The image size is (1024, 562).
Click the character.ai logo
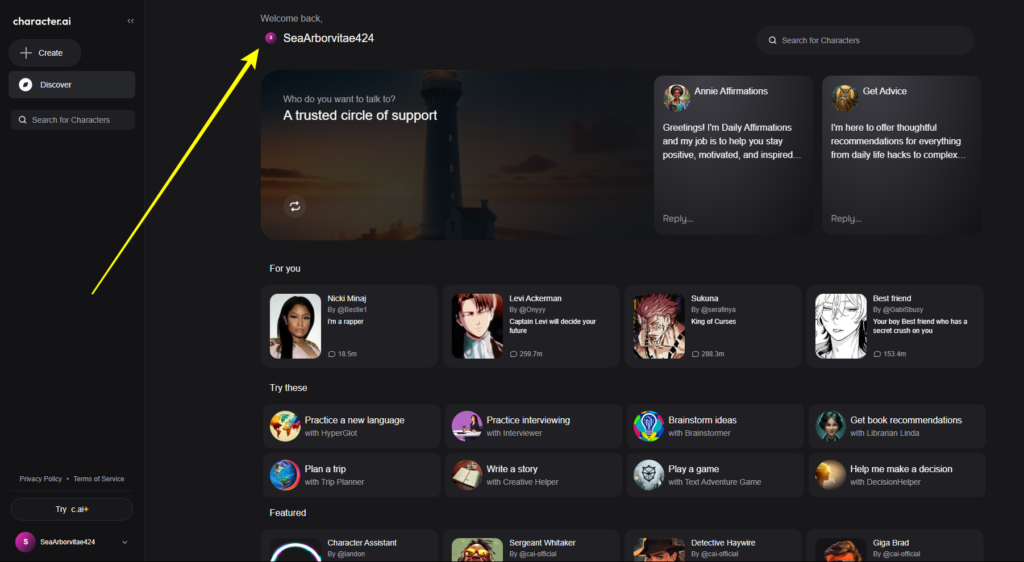tap(42, 21)
